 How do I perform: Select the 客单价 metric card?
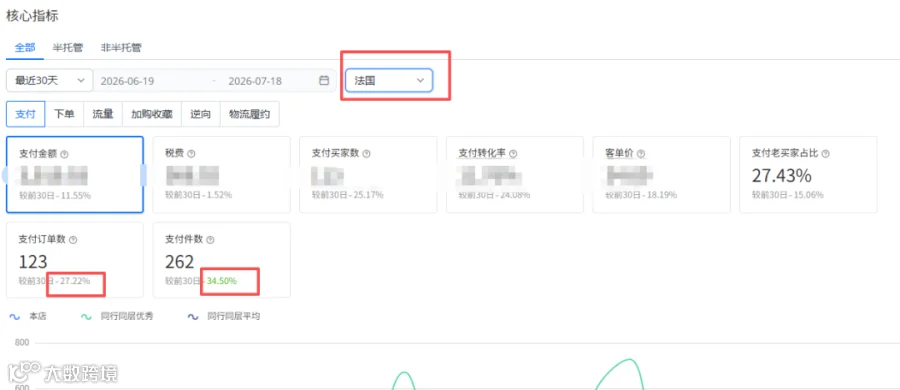[x=661, y=175]
